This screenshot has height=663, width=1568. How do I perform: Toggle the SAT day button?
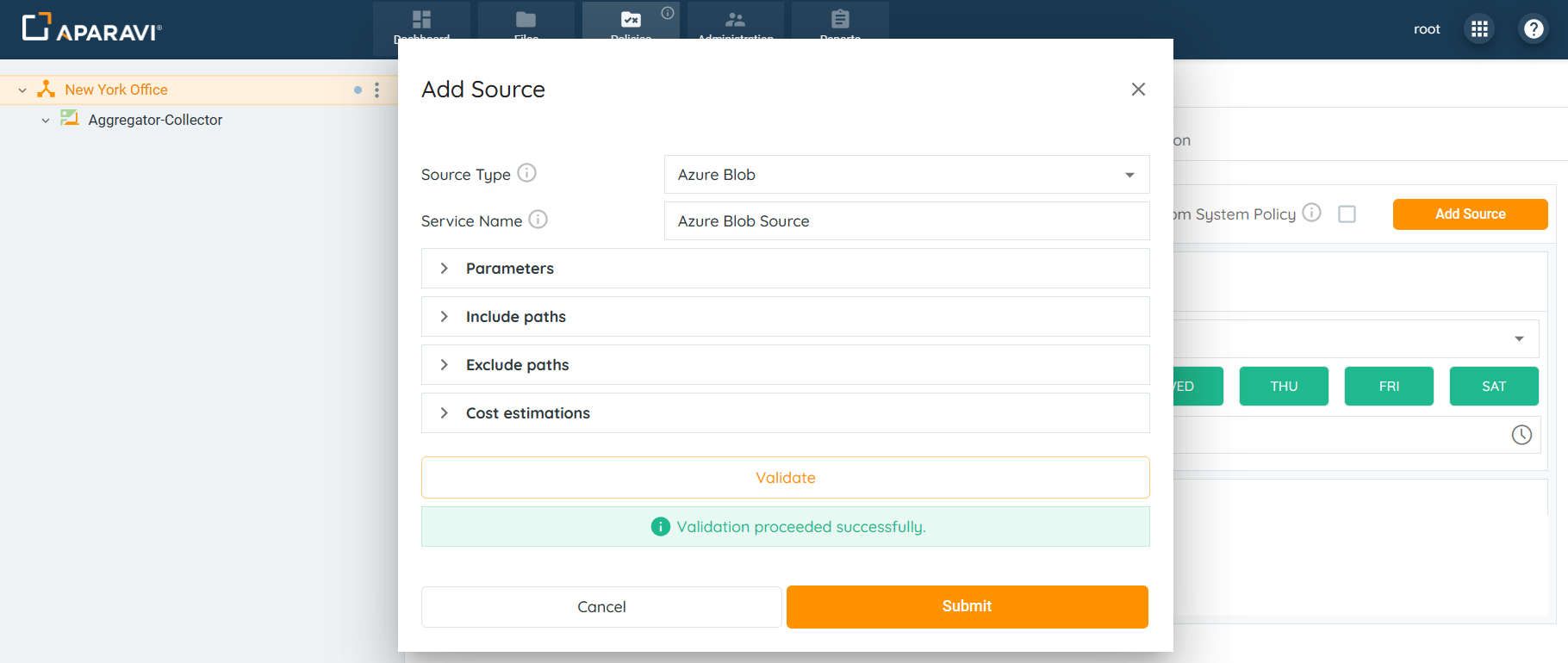pos(1493,386)
